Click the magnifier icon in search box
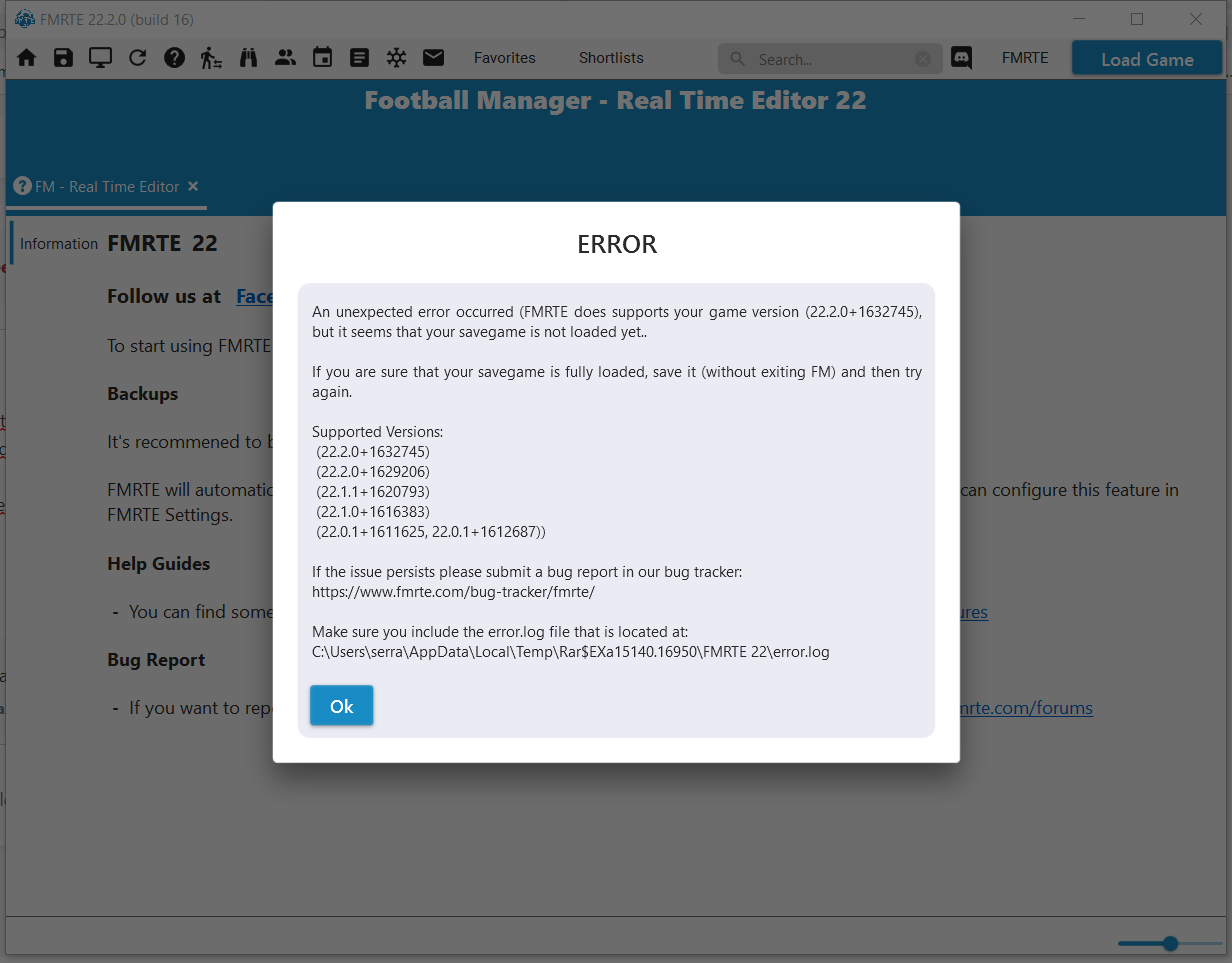1232x963 pixels. coord(738,59)
